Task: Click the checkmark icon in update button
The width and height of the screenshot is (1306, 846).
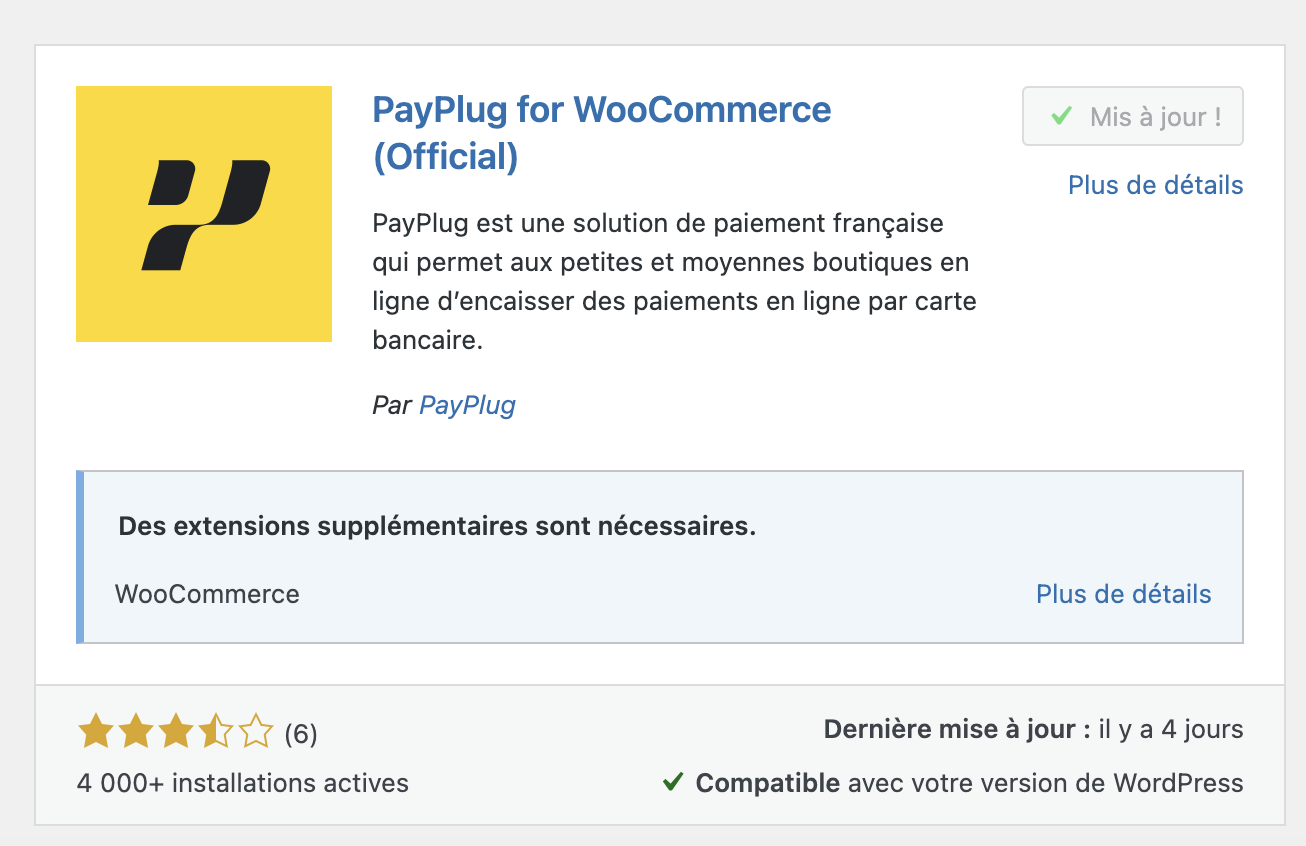Action: (x=1061, y=117)
